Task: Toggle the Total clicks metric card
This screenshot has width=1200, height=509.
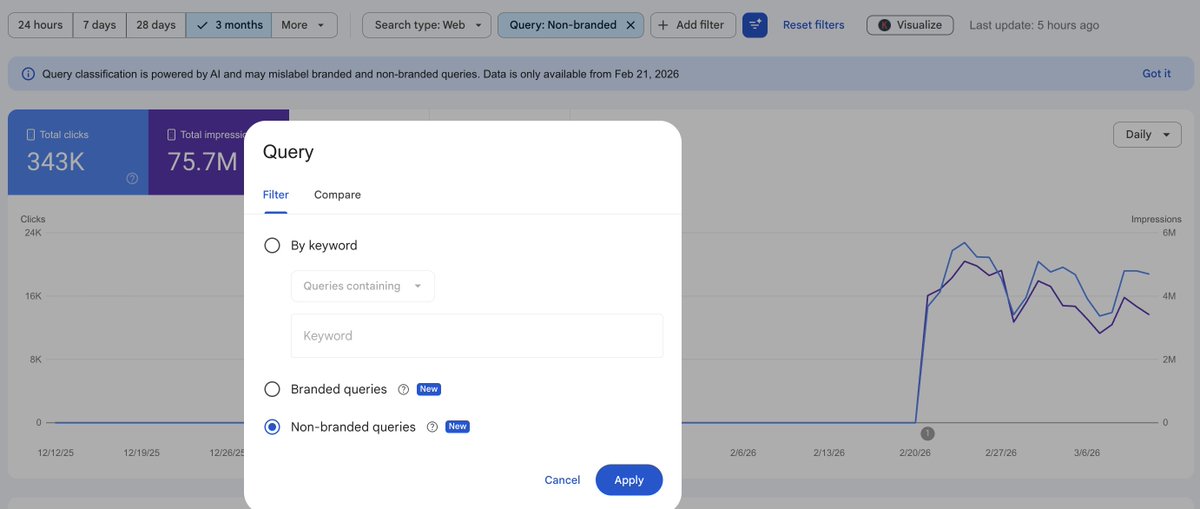Action: (78, 152)
